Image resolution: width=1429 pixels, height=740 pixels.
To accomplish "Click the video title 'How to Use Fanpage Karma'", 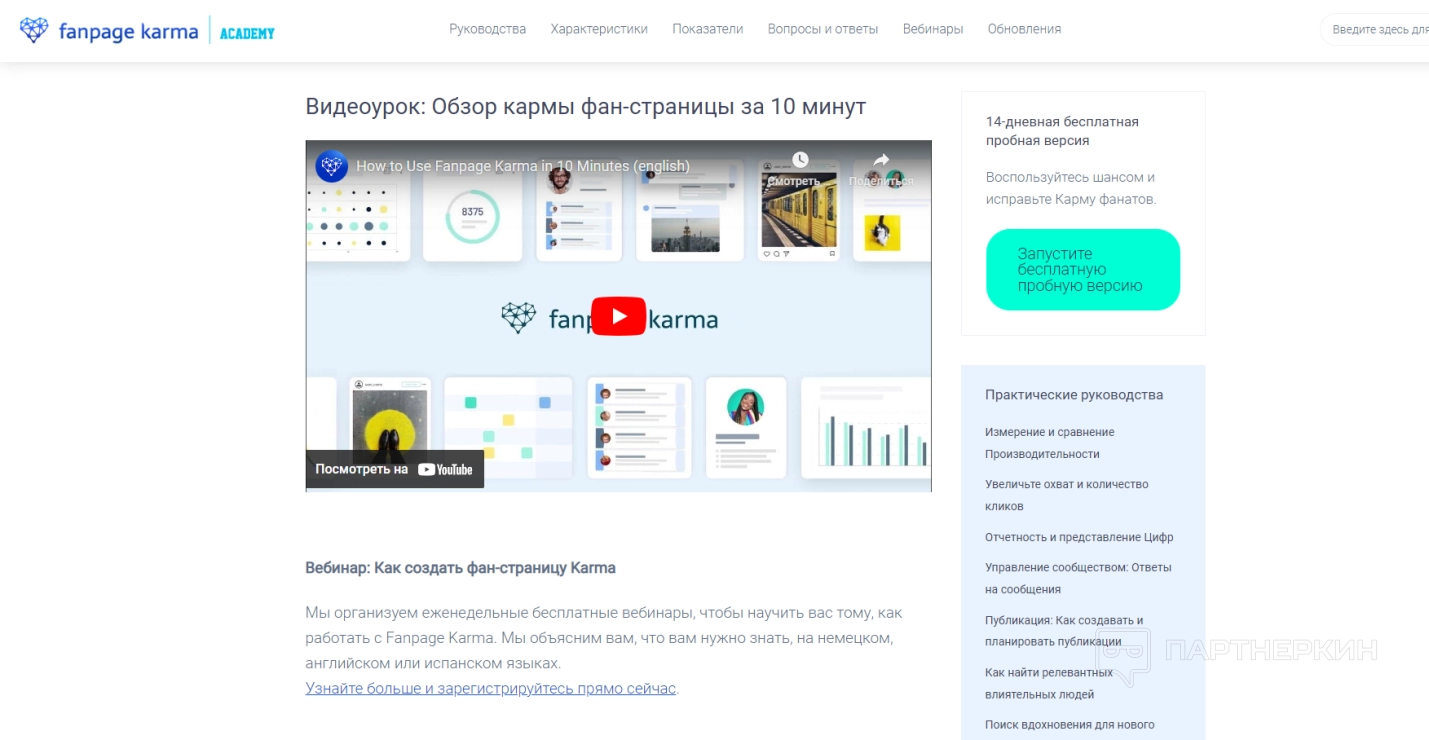I will [x=523, y=166].
